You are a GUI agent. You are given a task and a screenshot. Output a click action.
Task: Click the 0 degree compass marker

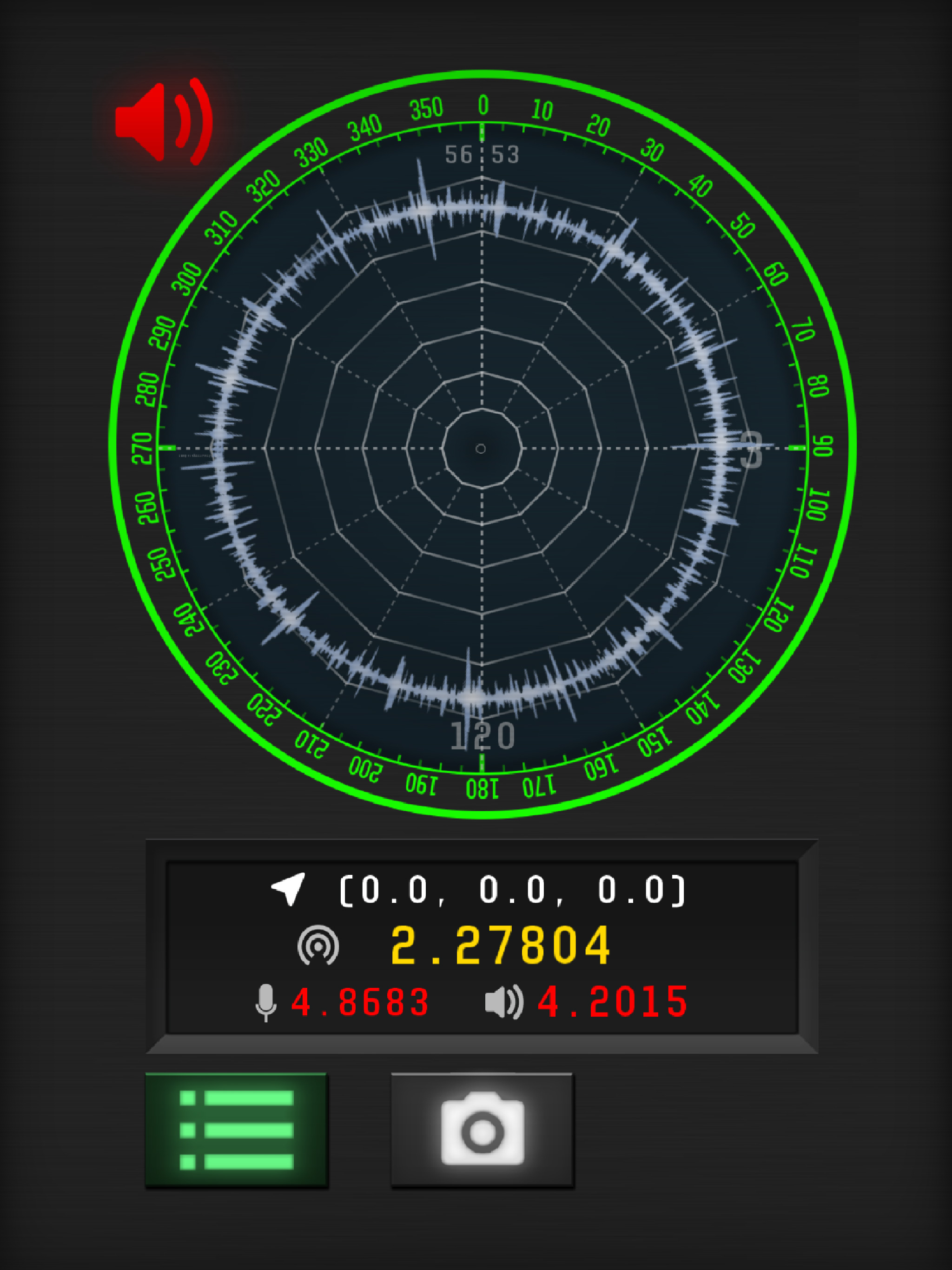(483, 106)
